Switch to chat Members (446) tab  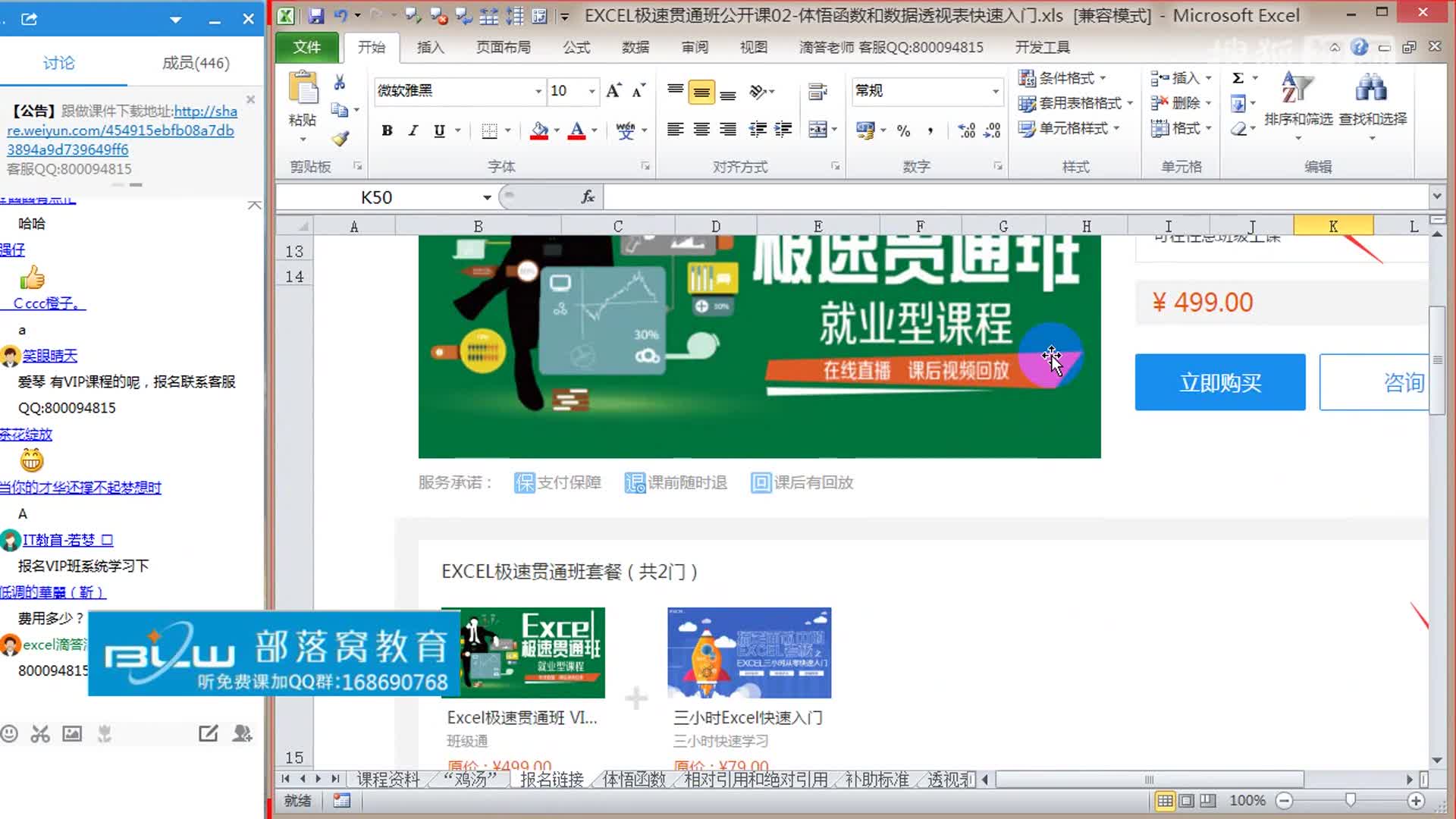click(x=196, y=63)
